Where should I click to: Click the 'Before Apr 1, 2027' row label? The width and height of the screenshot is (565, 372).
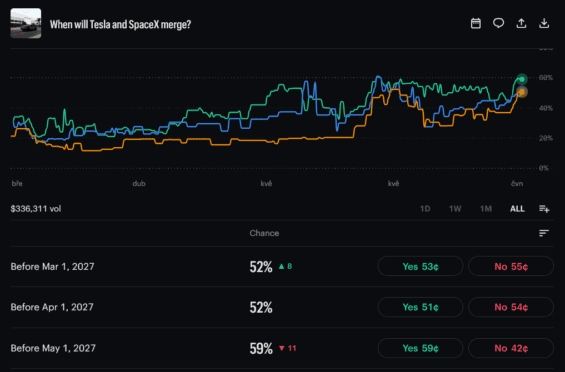[x=52, y=307]
